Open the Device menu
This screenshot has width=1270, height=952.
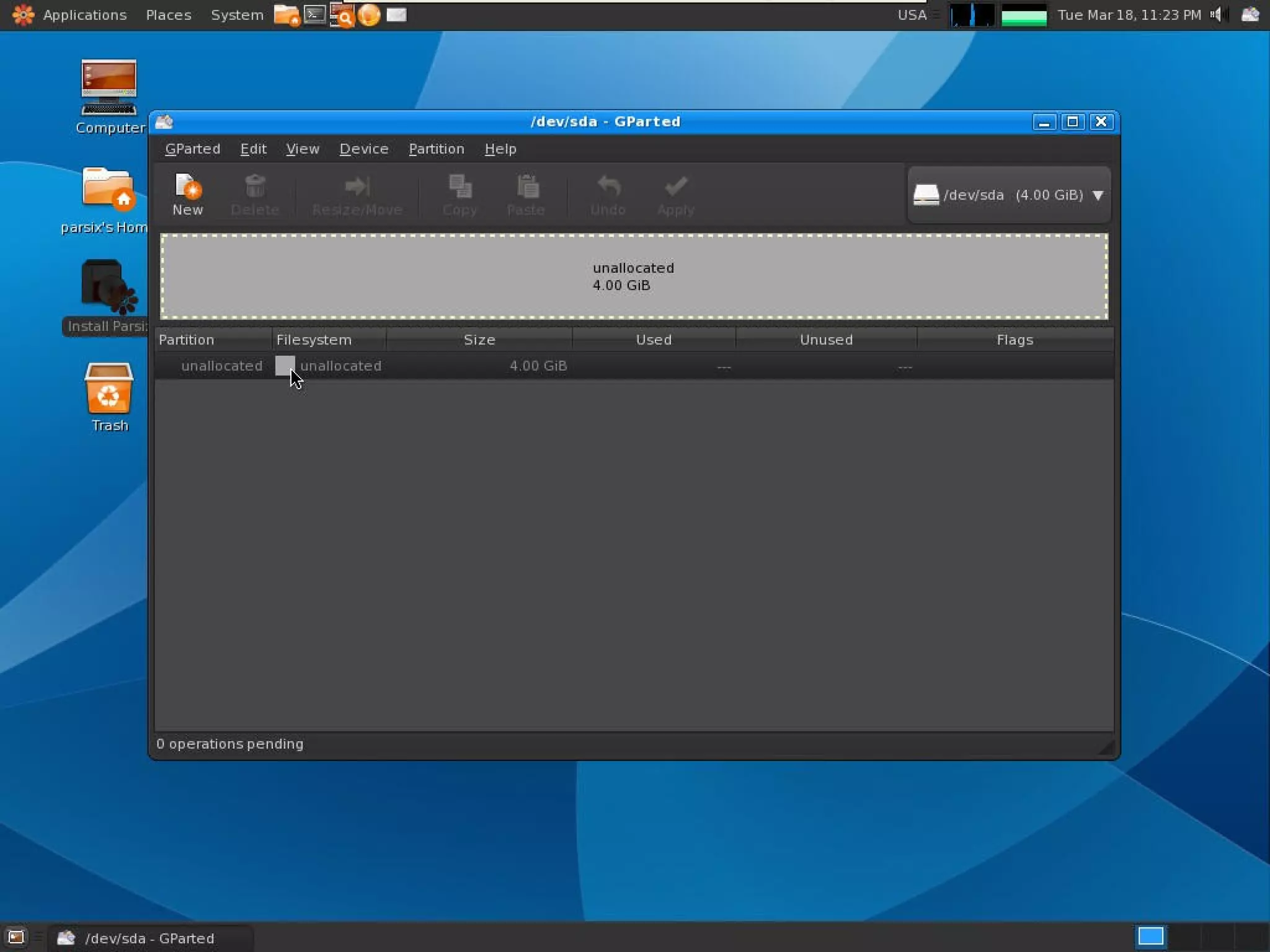click(363, 149)
